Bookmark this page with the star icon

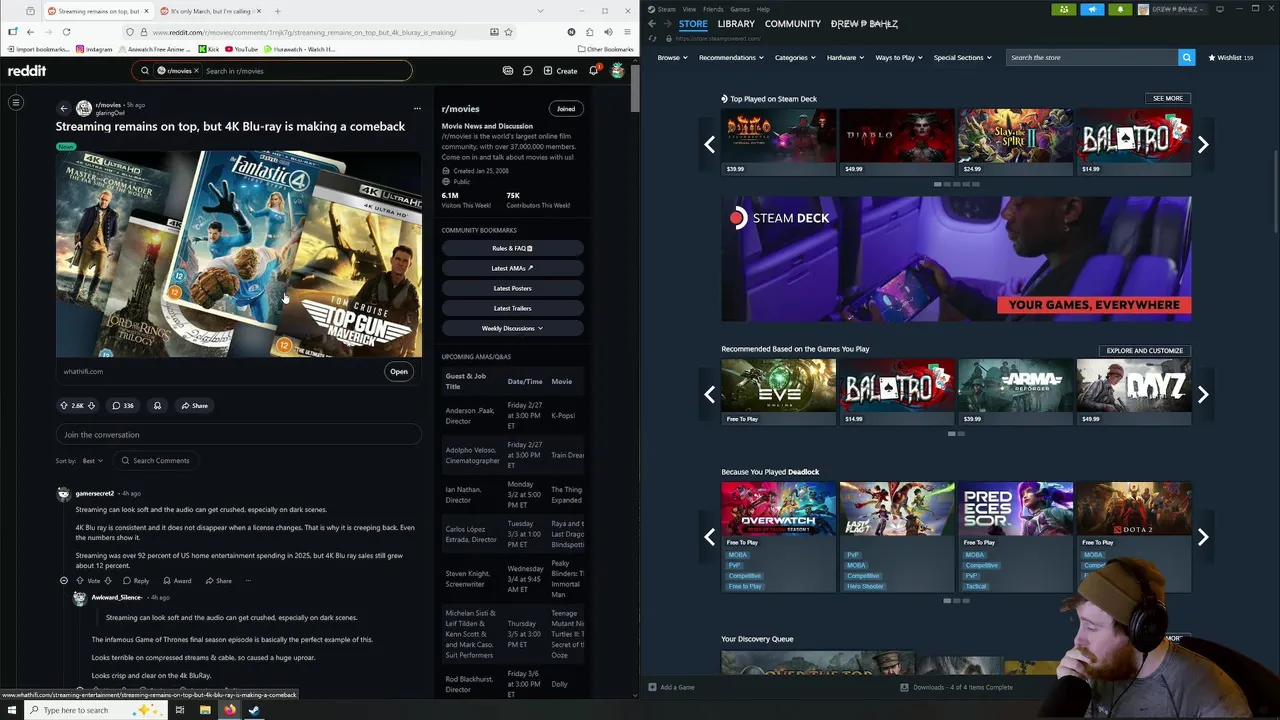[x=508, y=32]
